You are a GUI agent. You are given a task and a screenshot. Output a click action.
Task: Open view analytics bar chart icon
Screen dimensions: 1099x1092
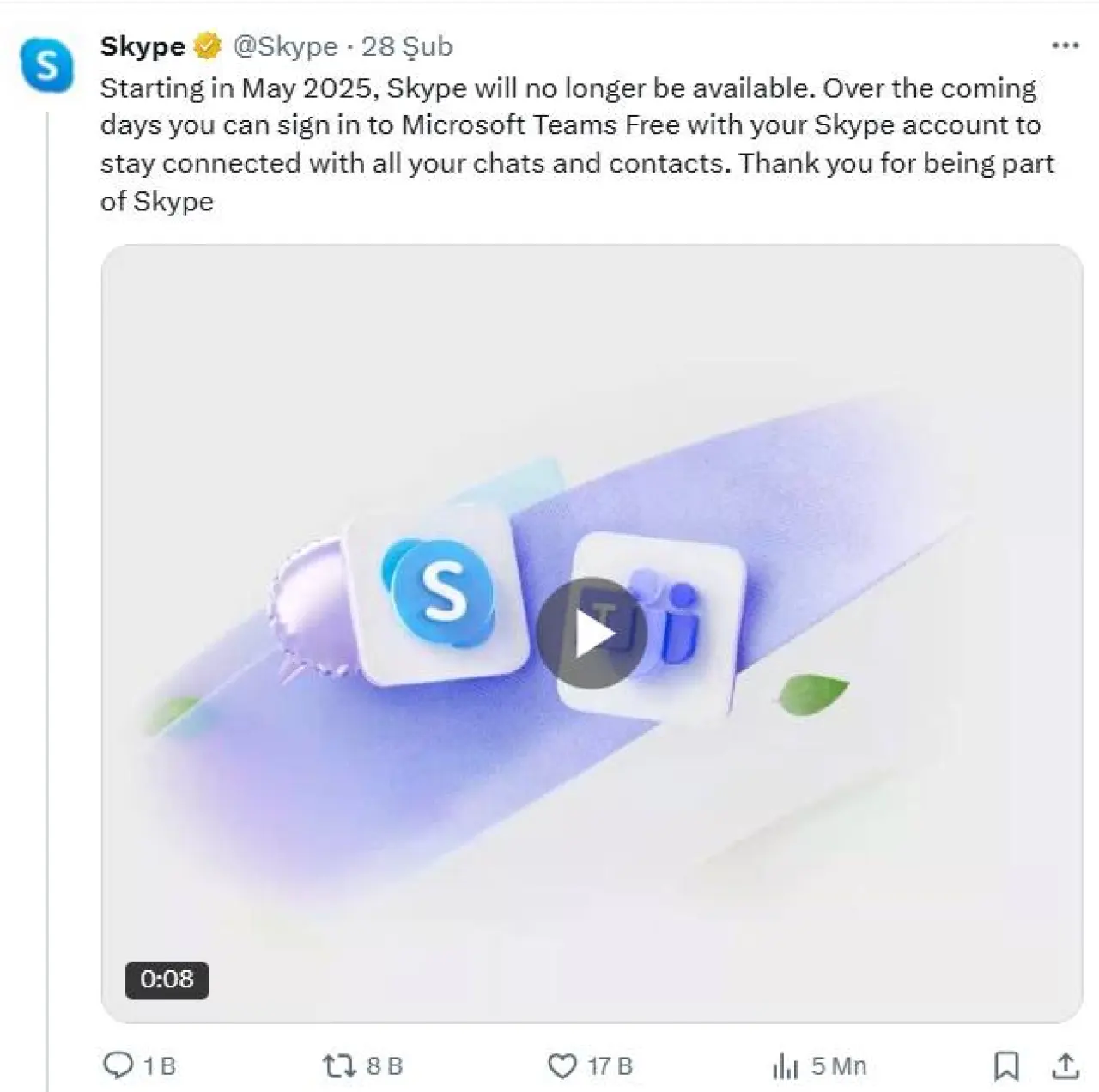pos(785,1065)
